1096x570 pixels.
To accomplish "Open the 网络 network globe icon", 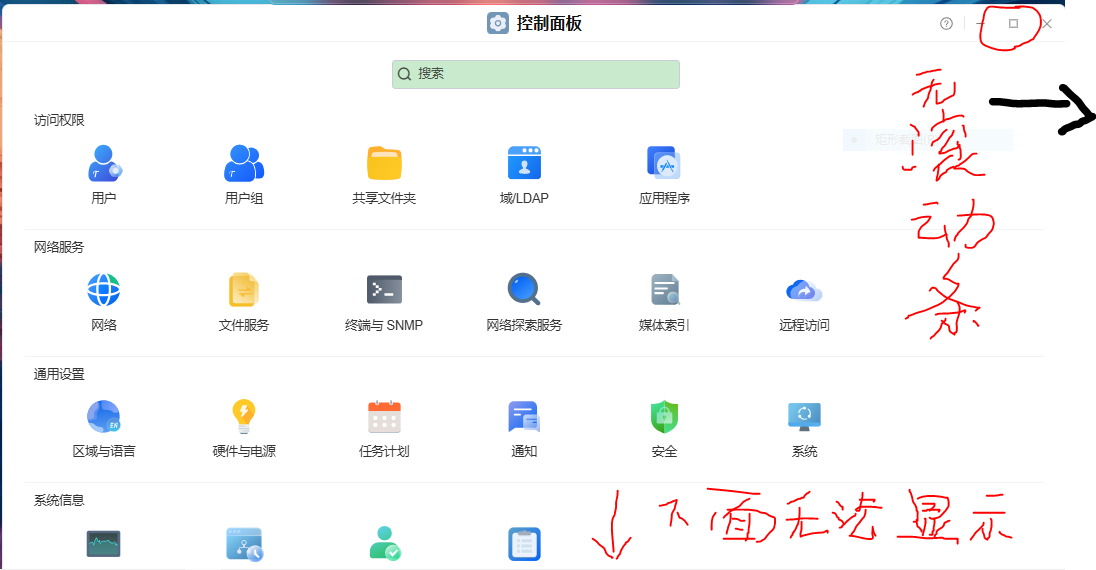I will click(x=103, y=290).
